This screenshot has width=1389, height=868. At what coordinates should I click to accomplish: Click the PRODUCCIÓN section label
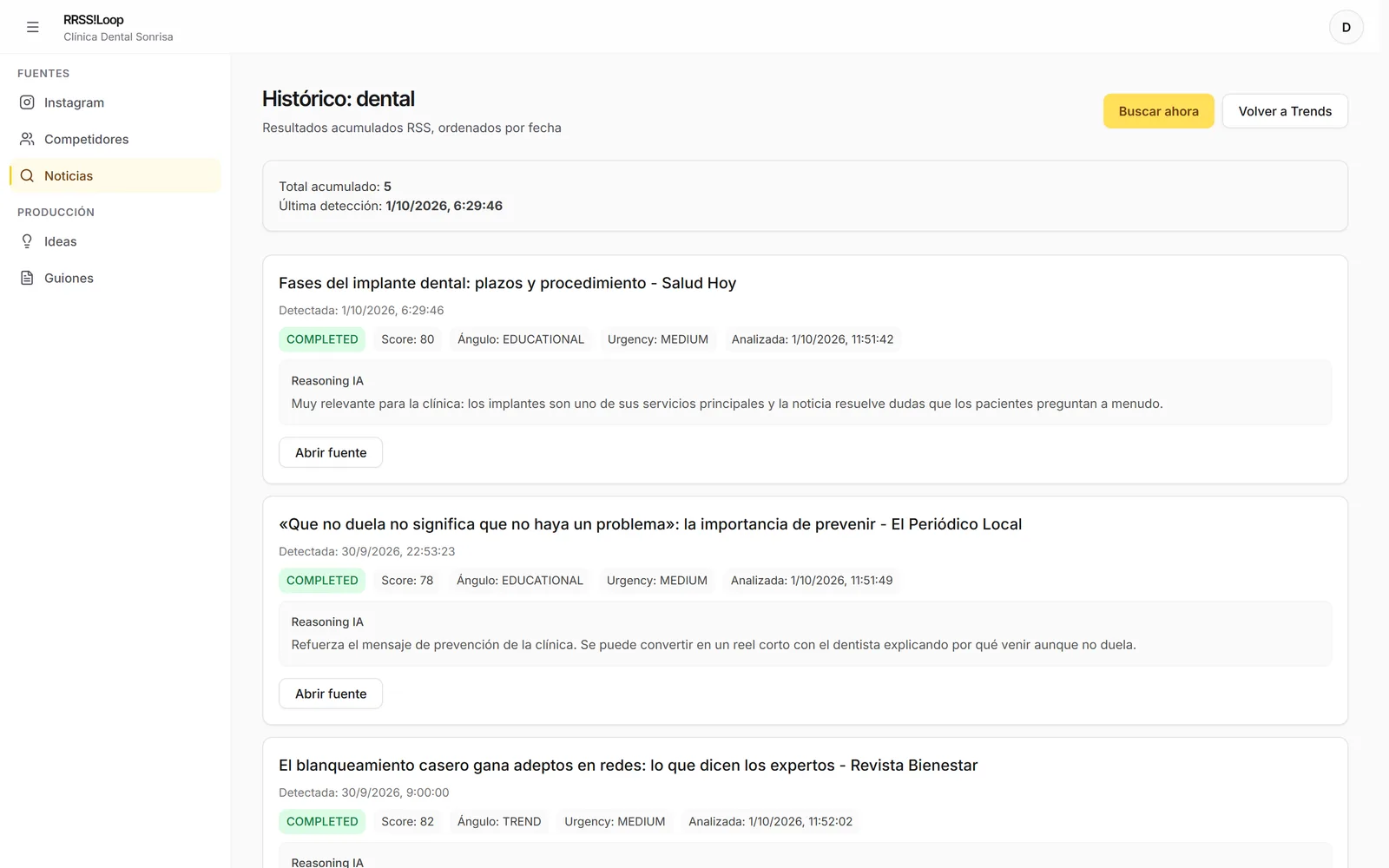click(56, 213)
